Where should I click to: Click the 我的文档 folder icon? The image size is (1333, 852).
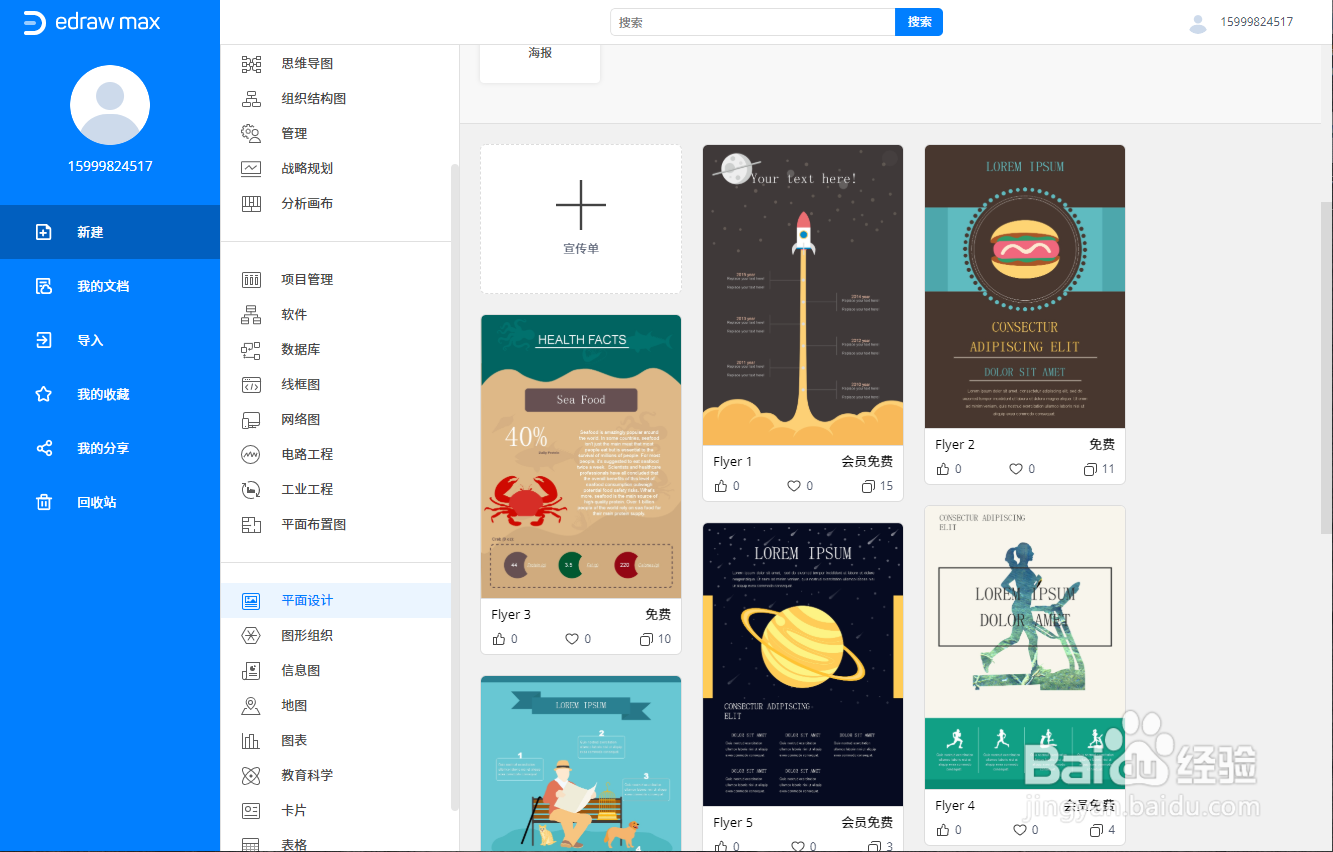pyautogui.click(x=44, y=286)
